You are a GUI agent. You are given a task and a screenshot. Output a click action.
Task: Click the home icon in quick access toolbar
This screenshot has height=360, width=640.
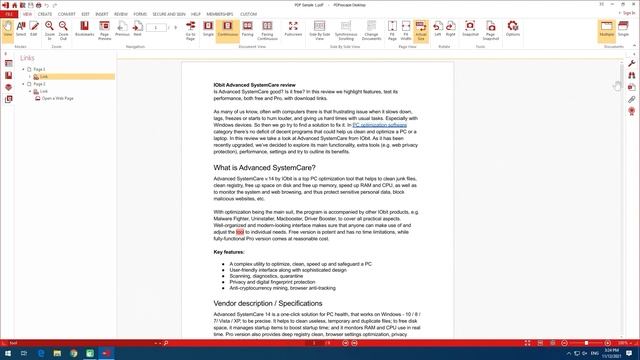point(14,5)
